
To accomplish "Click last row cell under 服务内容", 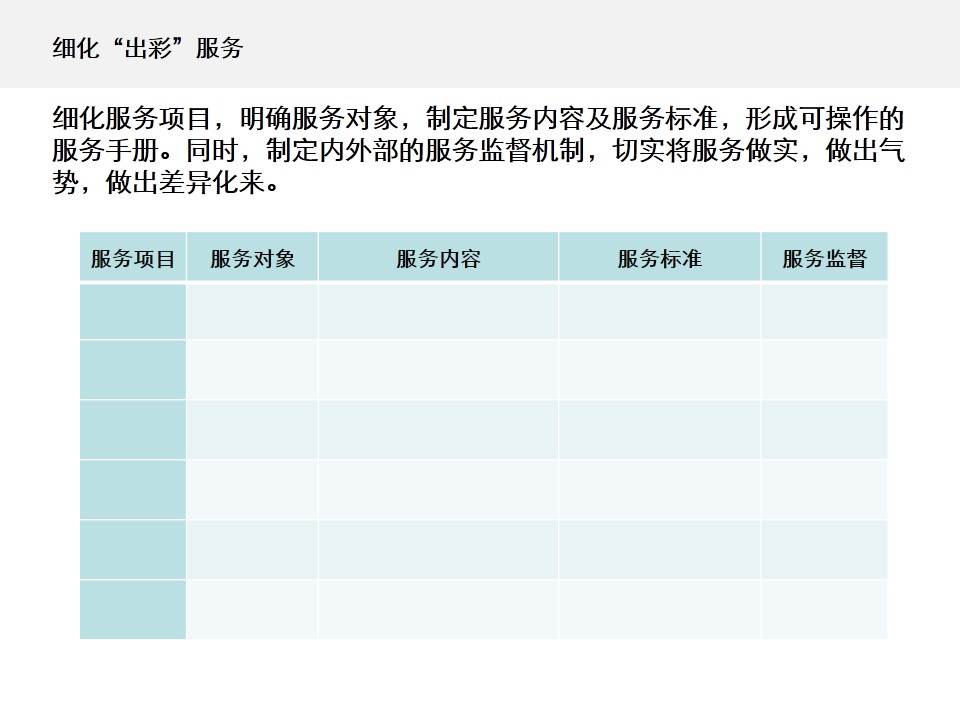I will coord(438,609).
